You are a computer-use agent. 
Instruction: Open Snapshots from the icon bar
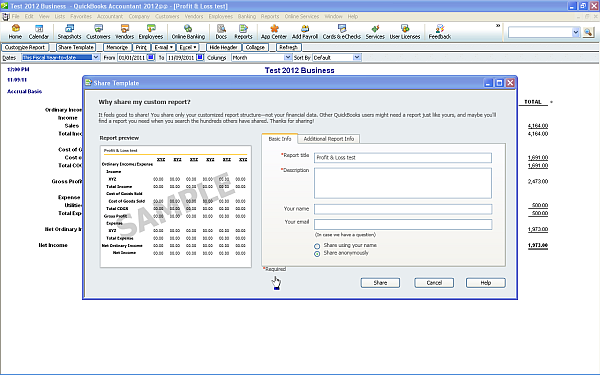pyautogui.click(x=69, y=32)
